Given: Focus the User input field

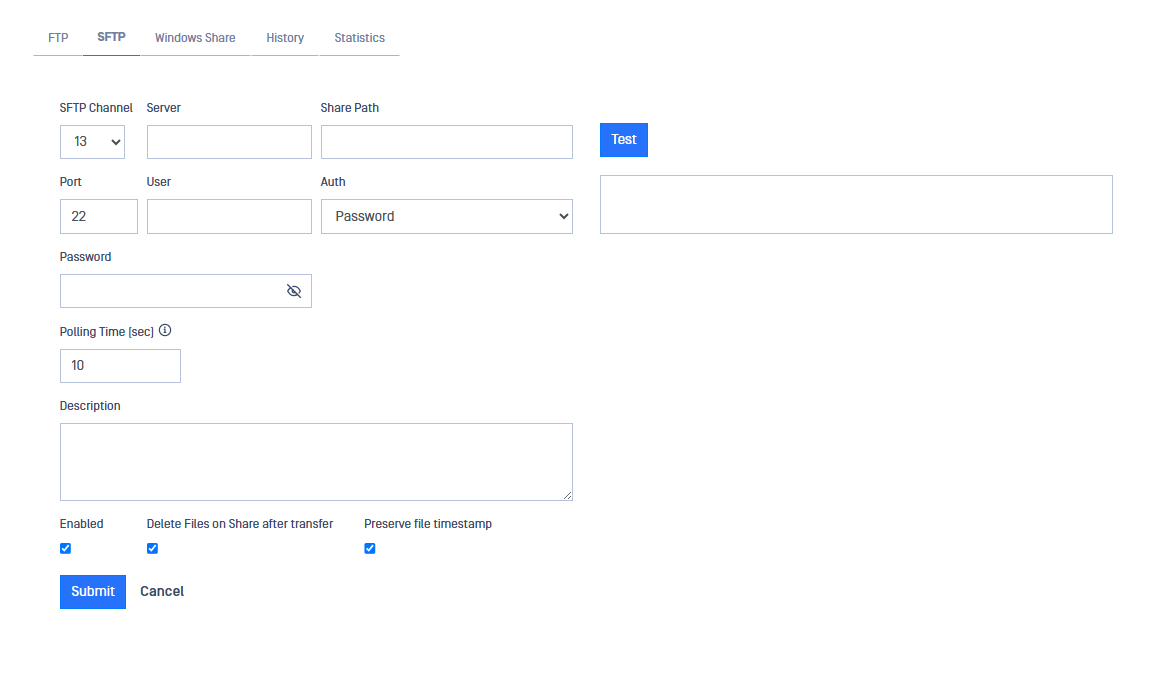Looking at the screenshot, I should coord(229,216).
